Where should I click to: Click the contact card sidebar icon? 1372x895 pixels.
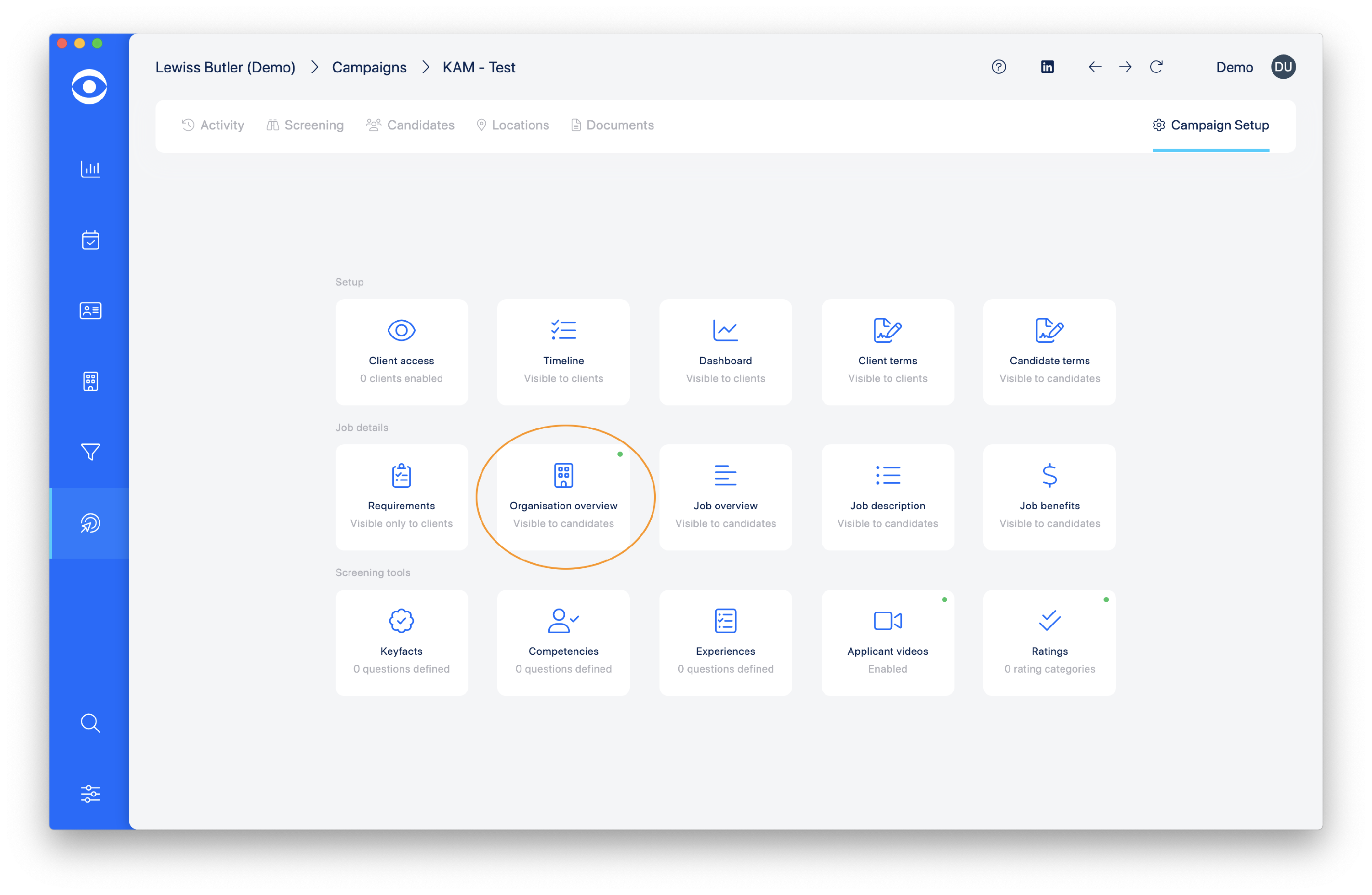[x=90, y=311]
